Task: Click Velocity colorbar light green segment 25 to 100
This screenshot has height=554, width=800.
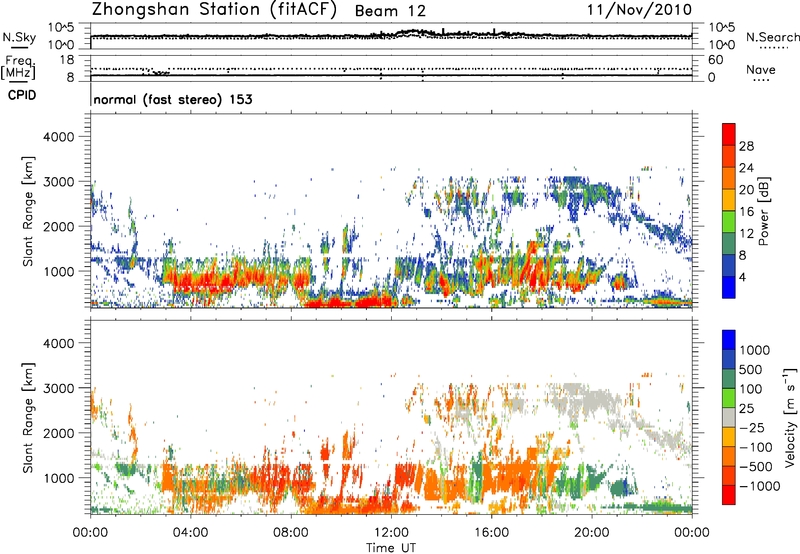Action: 729,398
